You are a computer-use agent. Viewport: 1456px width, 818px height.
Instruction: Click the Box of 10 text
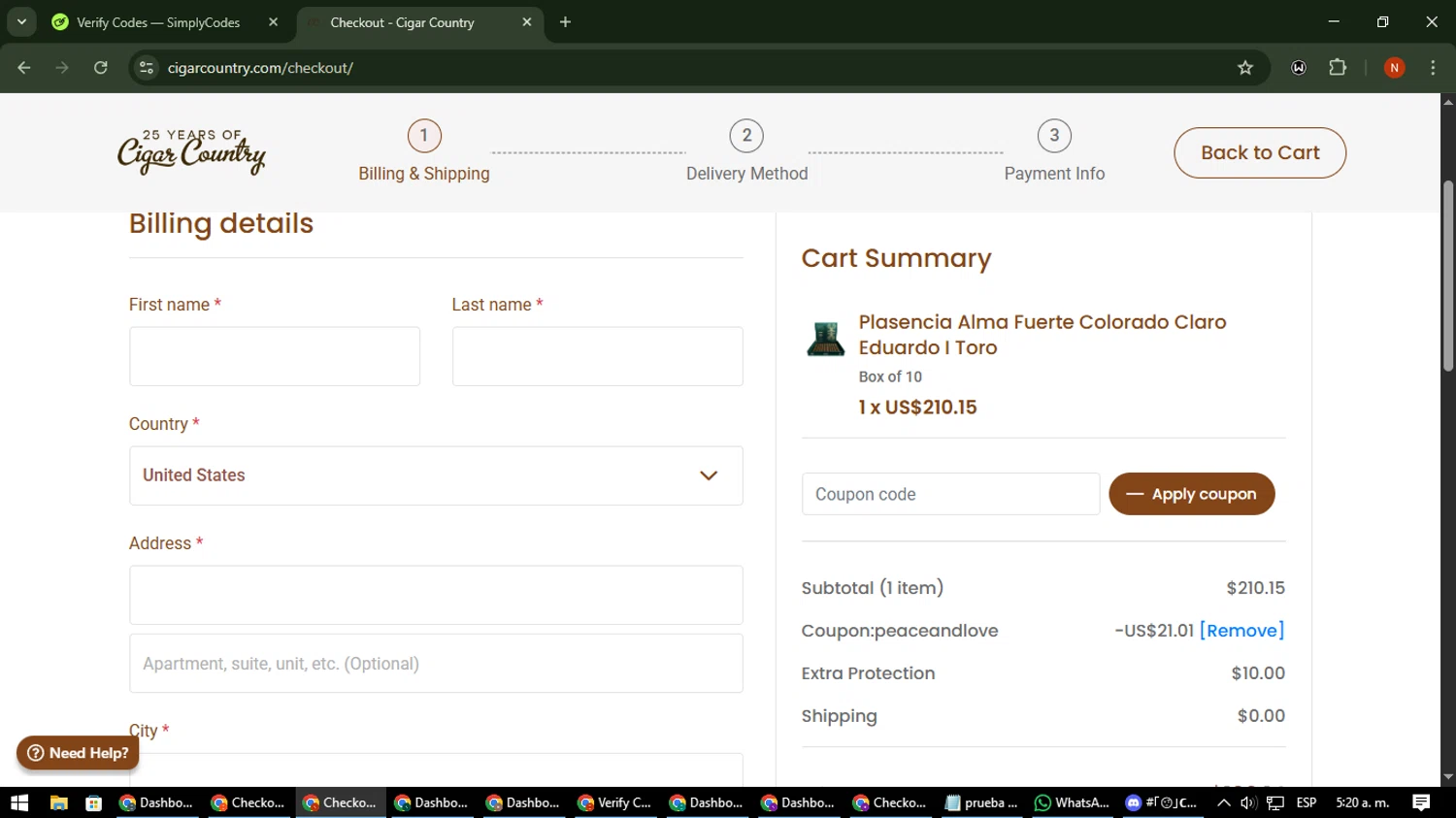(x=890, y=376)
